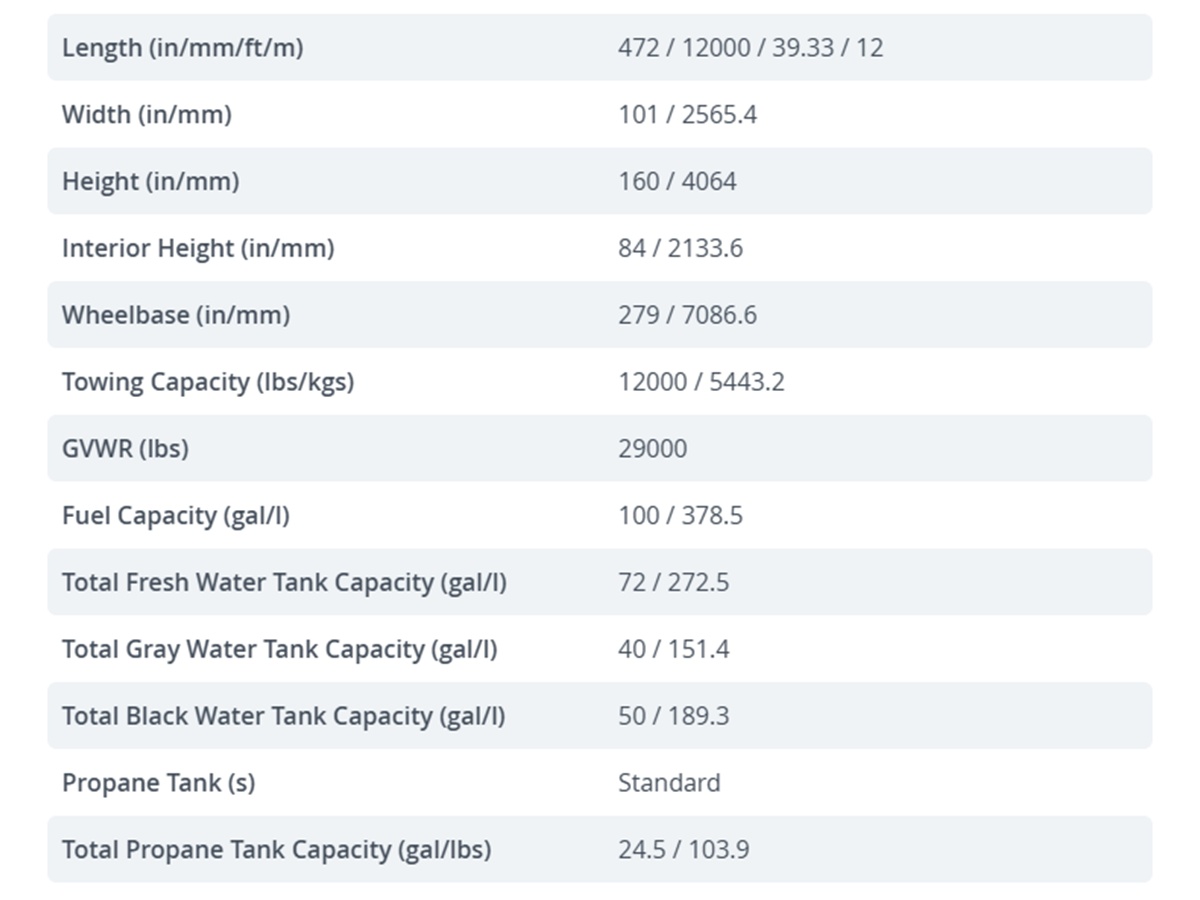Click the Propane Tank value Standard
This screenshot has width=1200, height=900.
coord(669,783)
